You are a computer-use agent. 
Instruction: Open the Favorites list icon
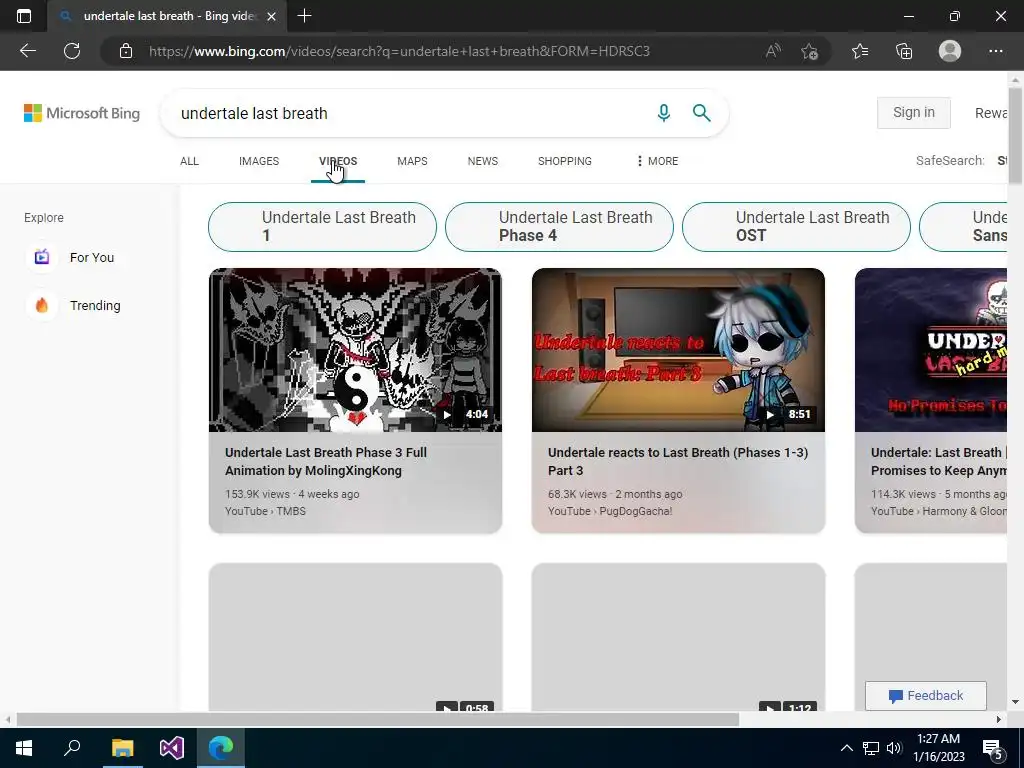860,51
